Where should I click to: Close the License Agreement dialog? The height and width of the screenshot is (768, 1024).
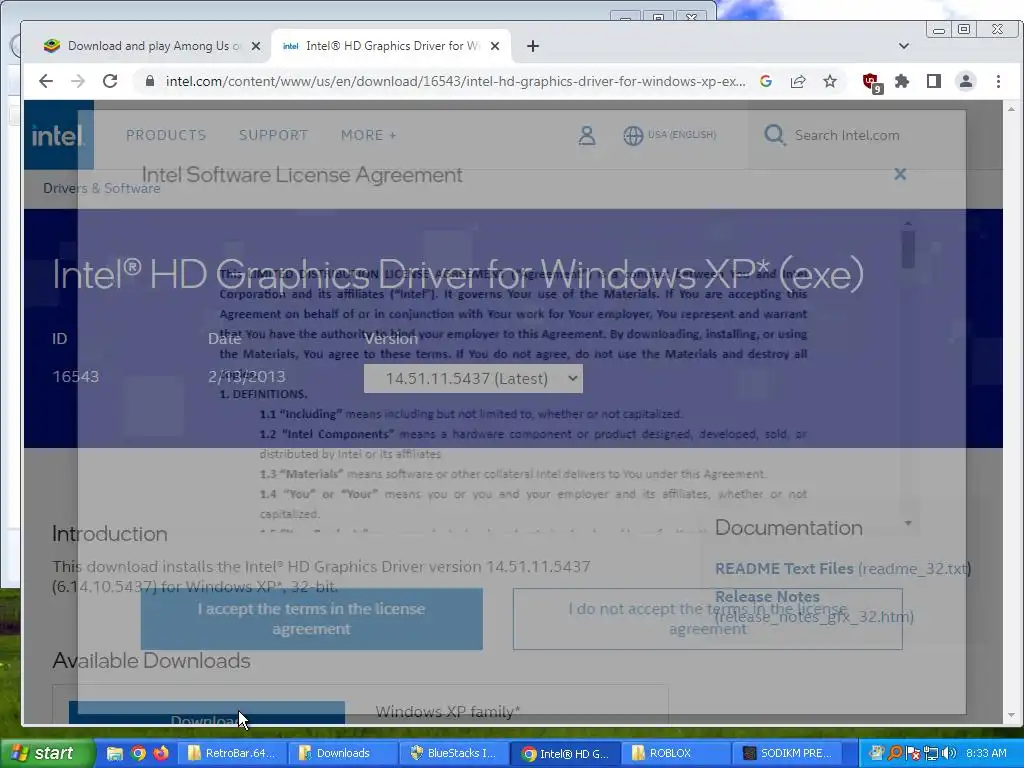pos(900,174)
